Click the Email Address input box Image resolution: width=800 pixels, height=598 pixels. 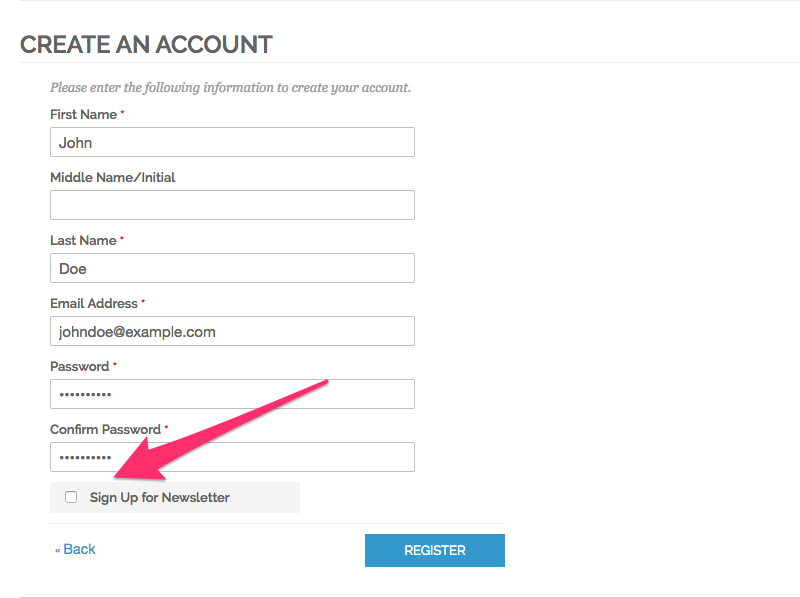click(x=232, y=331)
